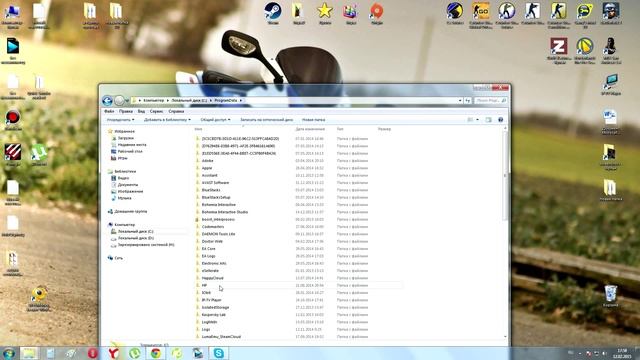Click the red Opera icon in the taskbar

click(93, 353)
